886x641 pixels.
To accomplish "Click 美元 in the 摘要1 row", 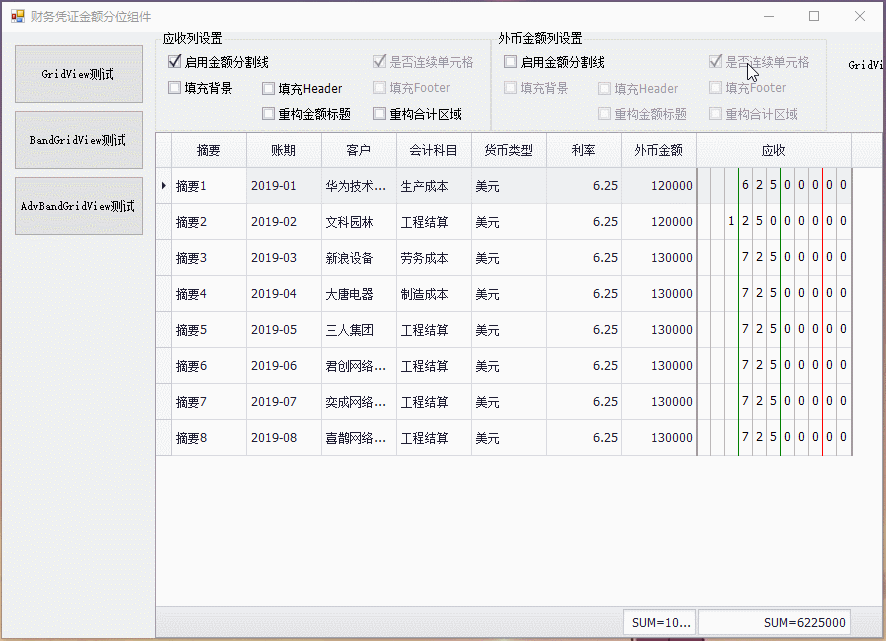I will point(509,185).
